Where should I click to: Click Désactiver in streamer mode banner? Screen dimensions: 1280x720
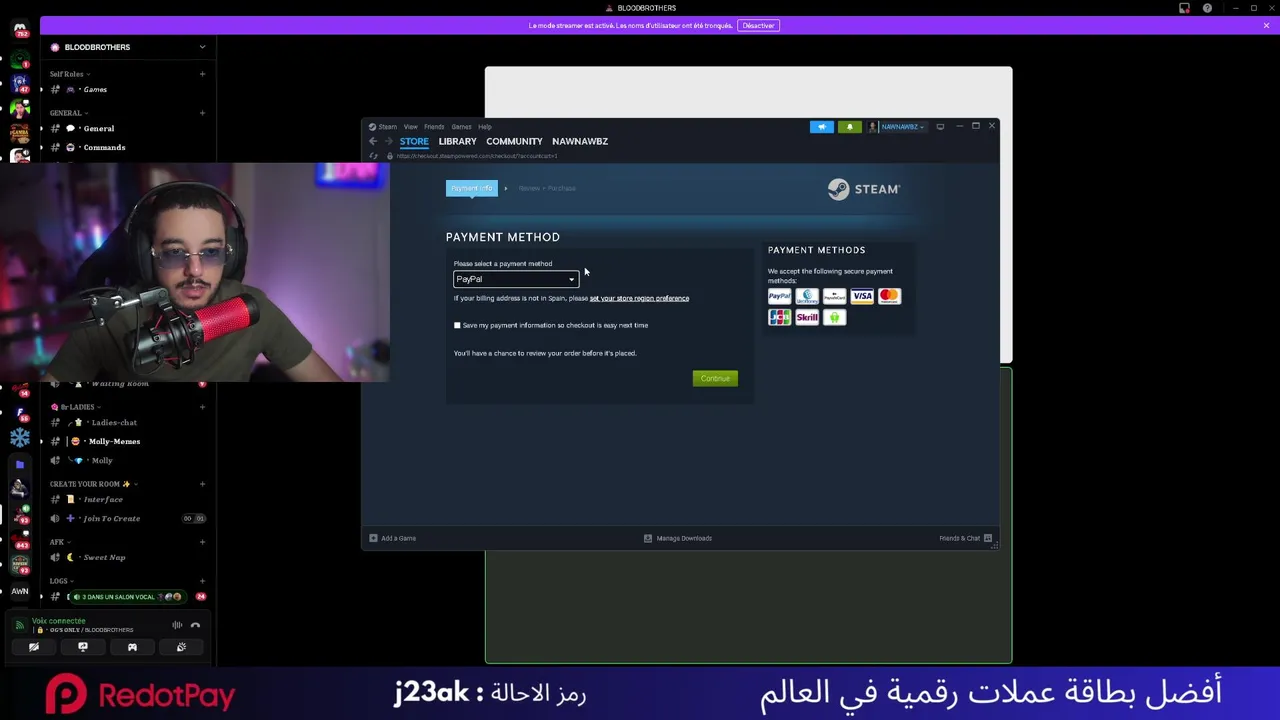tap(758, 25)
